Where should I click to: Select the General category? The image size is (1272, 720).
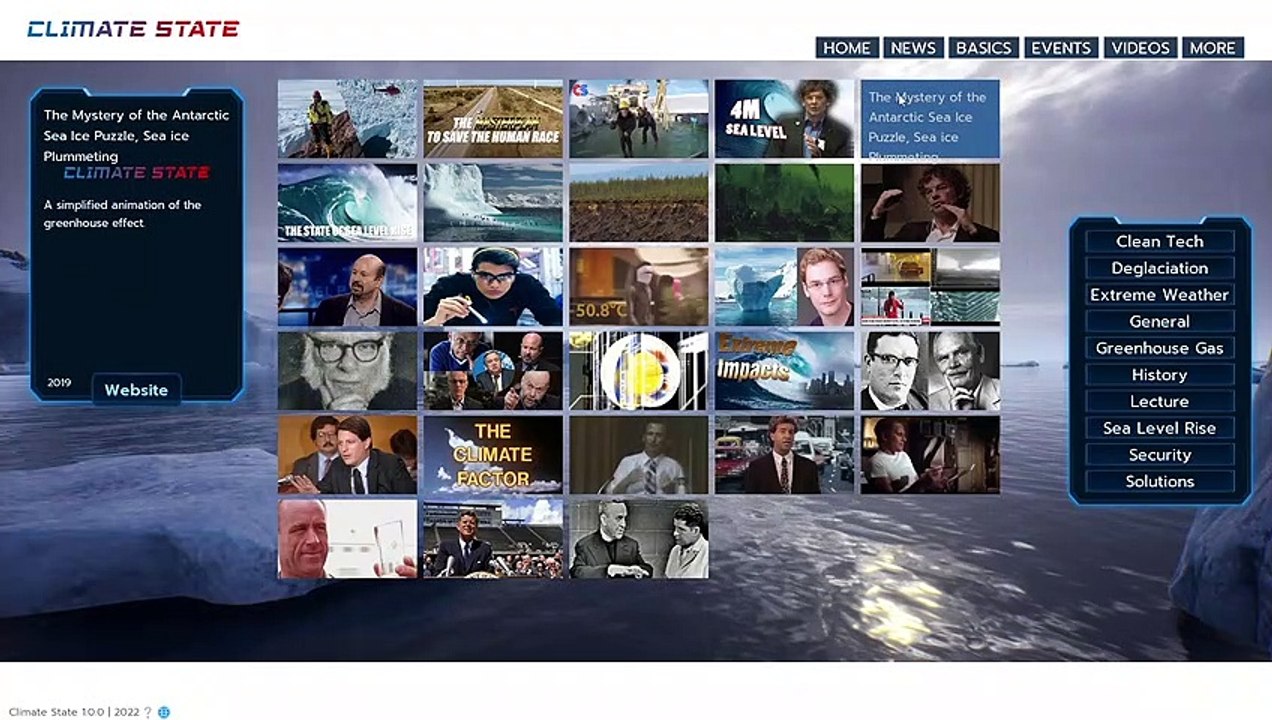click(1160, 321)
